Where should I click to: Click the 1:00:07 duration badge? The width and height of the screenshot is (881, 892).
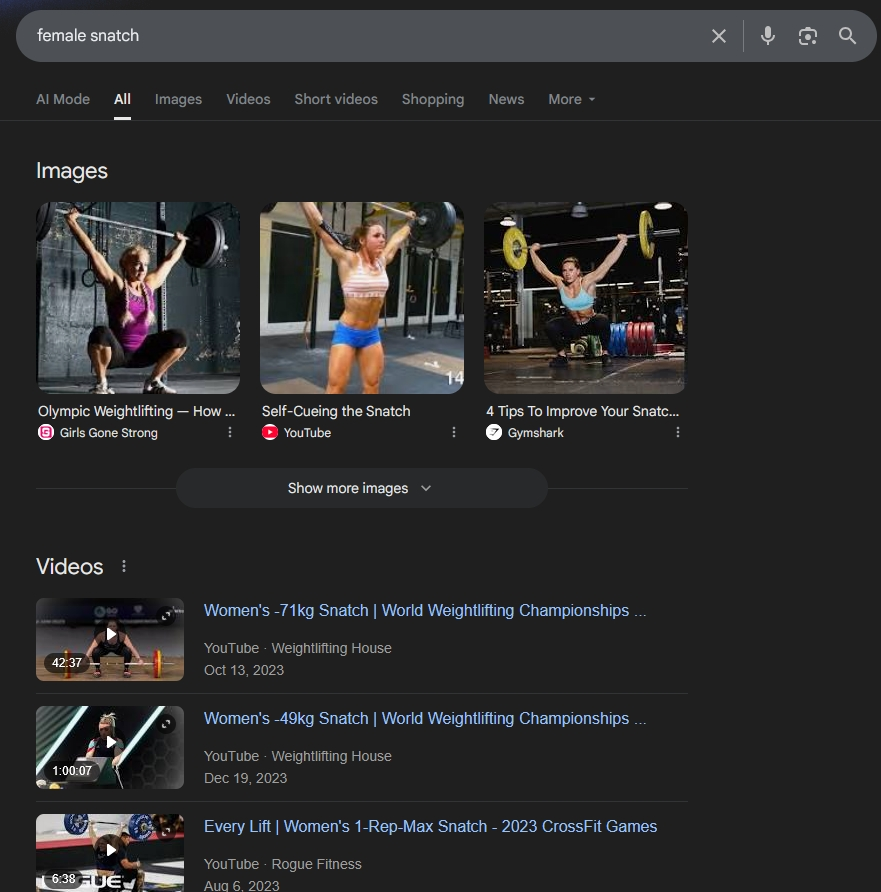[72, 771]
